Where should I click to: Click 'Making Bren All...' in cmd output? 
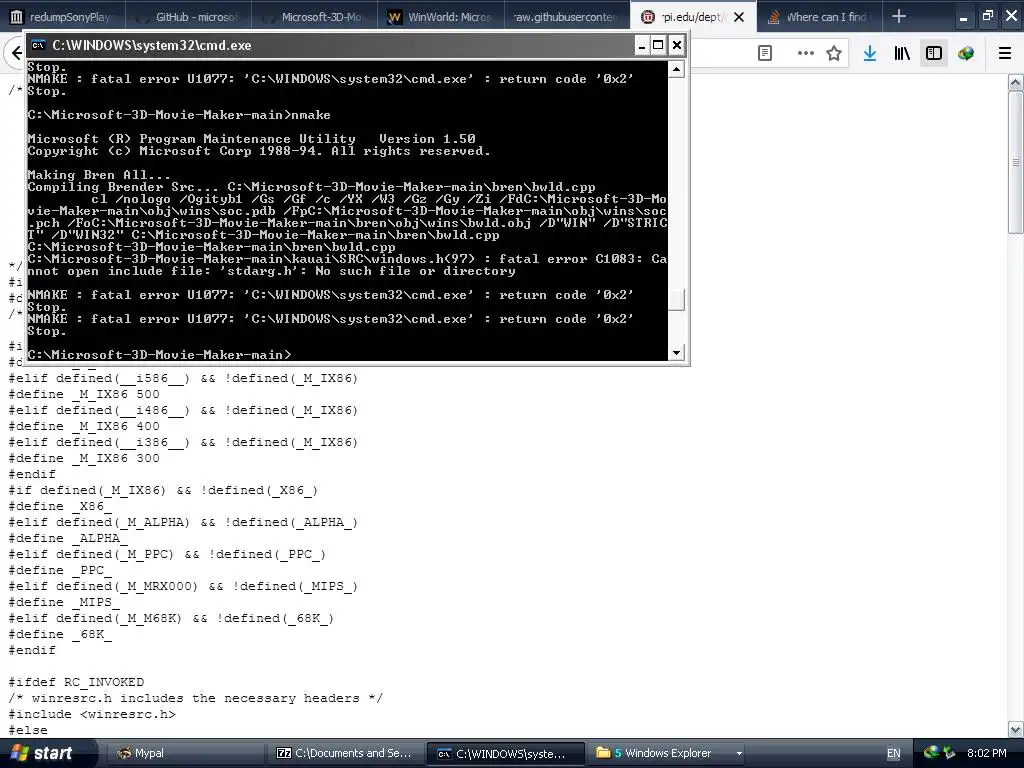tap(99, 174)
